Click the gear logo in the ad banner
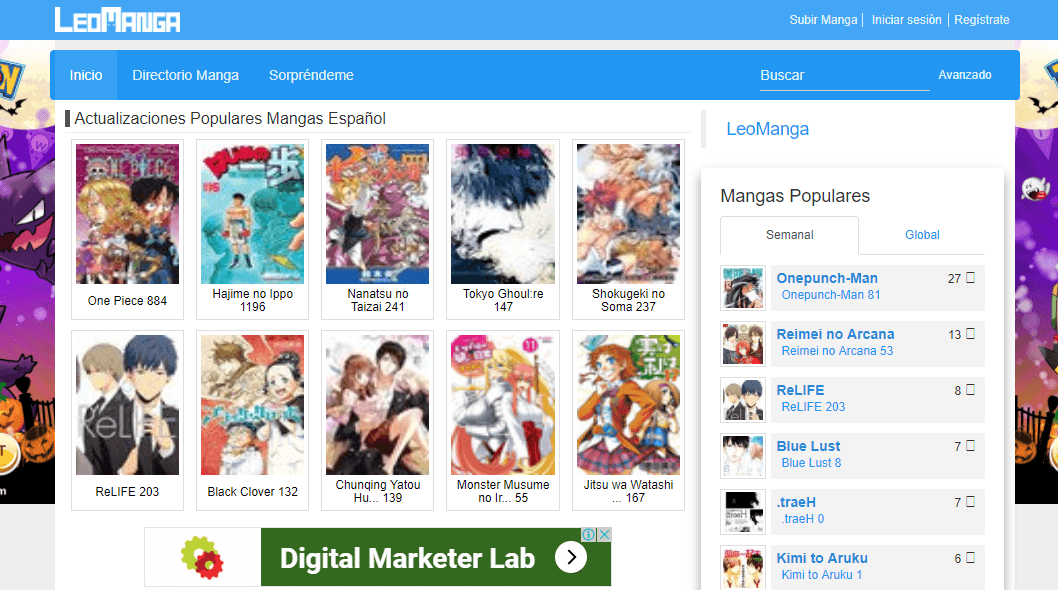1058x590 pixels. 202,557
